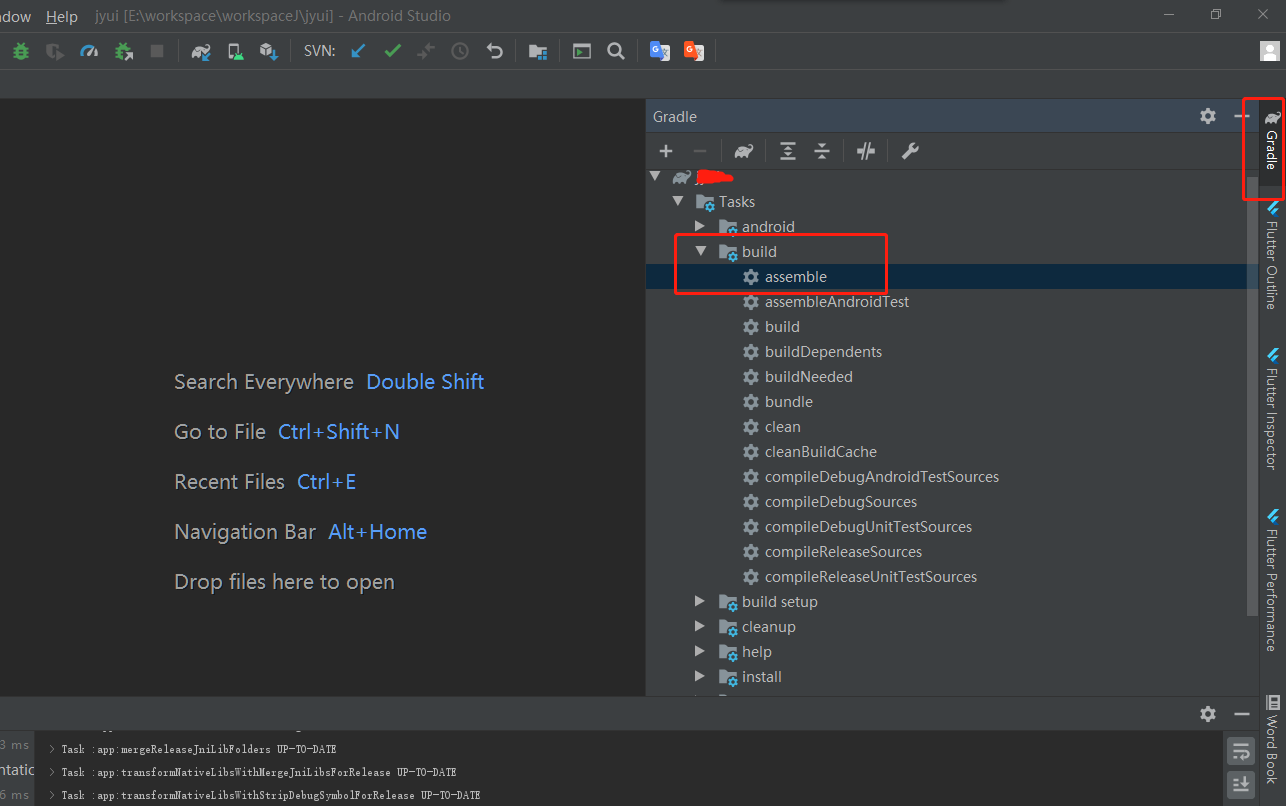Open Gradle settings wrench icon

click(910, 151)
